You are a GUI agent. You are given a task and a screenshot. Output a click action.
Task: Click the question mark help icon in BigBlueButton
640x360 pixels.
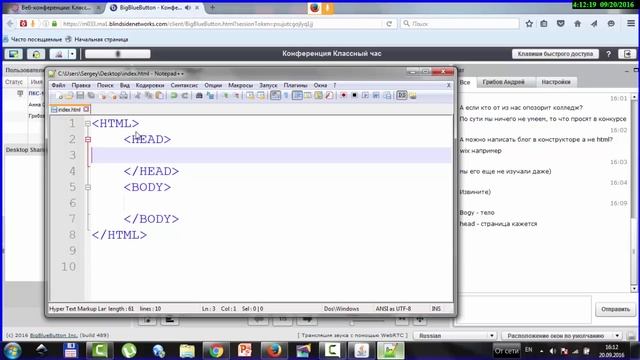pos(609,54)
